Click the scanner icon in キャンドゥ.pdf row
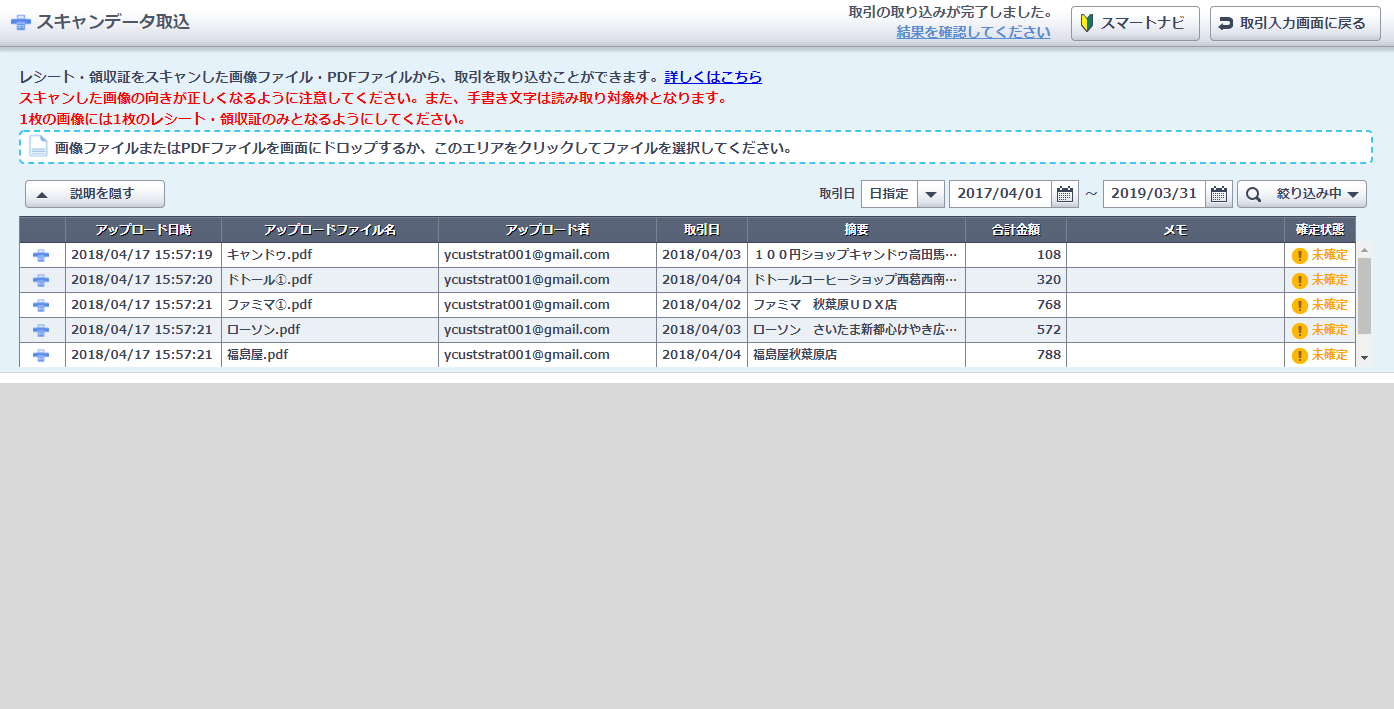 [41, 255]
